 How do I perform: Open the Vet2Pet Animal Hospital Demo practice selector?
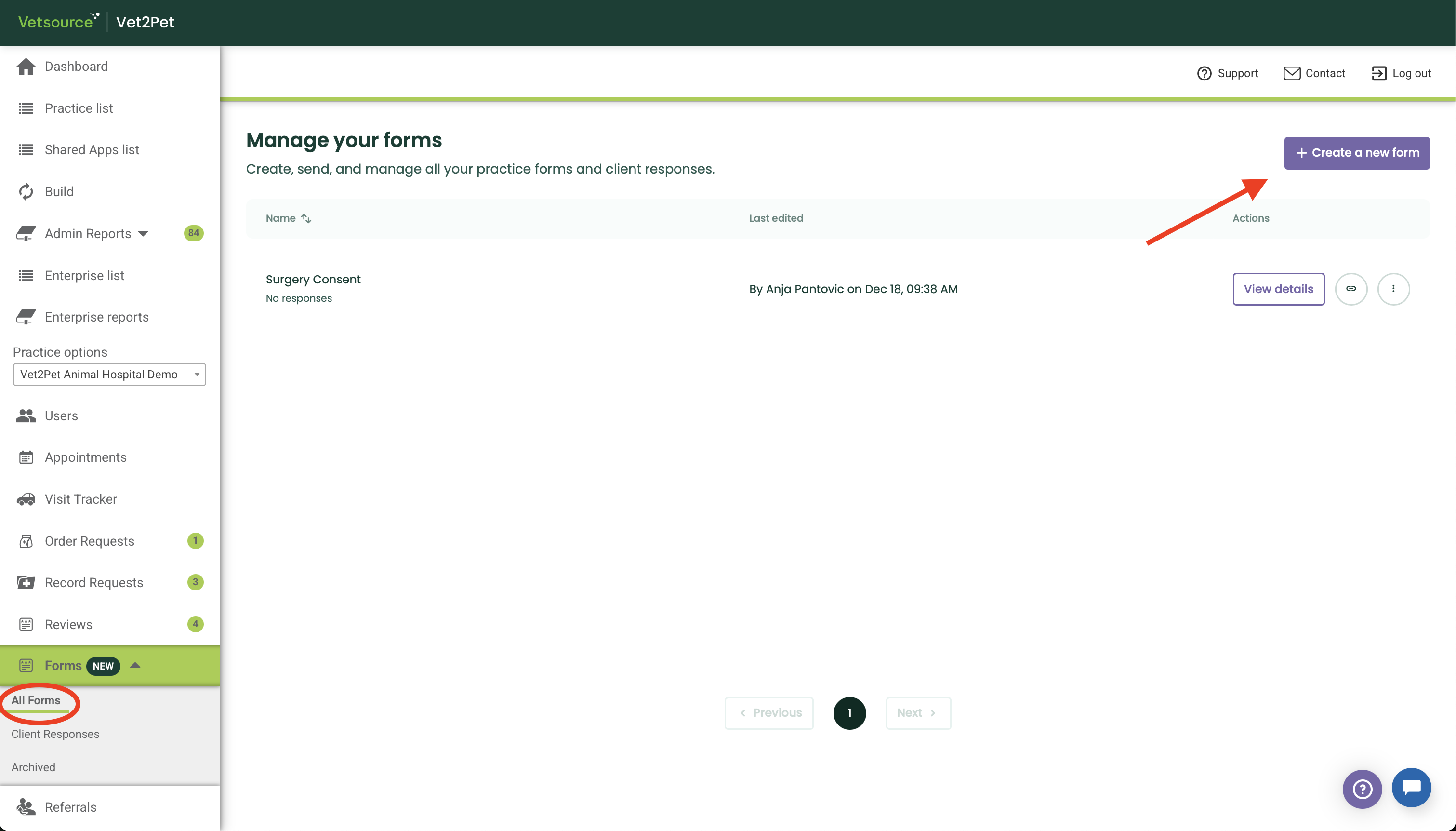[109, 375]
